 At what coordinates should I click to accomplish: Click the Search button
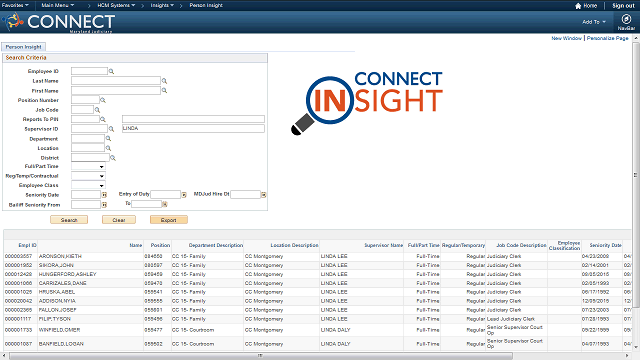coord(69,220)
